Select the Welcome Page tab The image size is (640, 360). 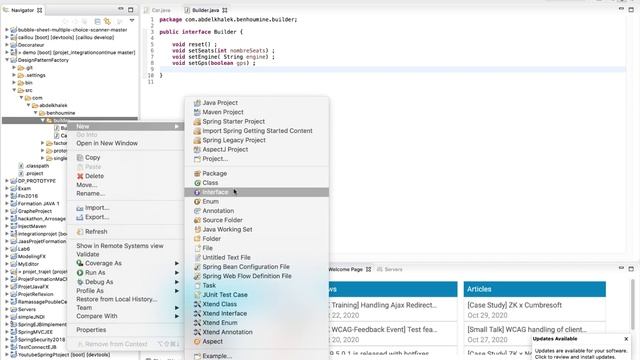[345, 269]
